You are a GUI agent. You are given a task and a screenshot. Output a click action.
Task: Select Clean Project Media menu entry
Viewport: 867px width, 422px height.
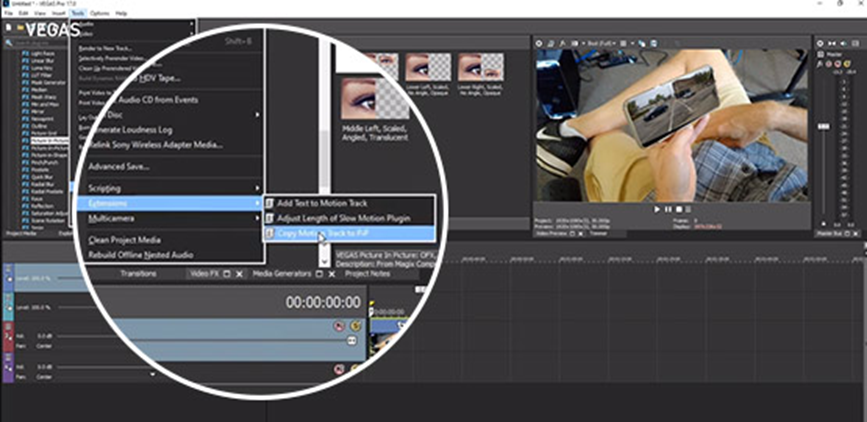pos(124,239)
